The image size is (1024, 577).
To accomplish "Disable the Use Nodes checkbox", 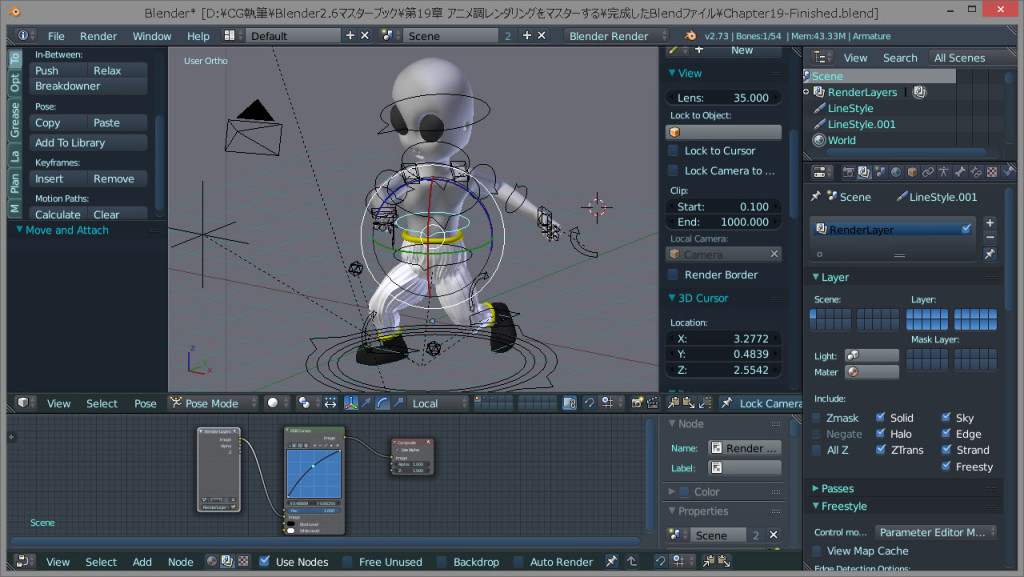I will 265,562.
